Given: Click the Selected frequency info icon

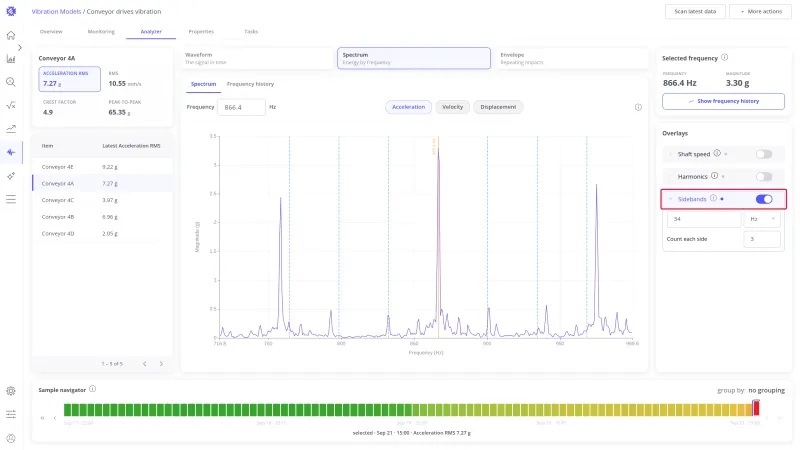Looking at the screenshot, I should [x=724, y=58].
